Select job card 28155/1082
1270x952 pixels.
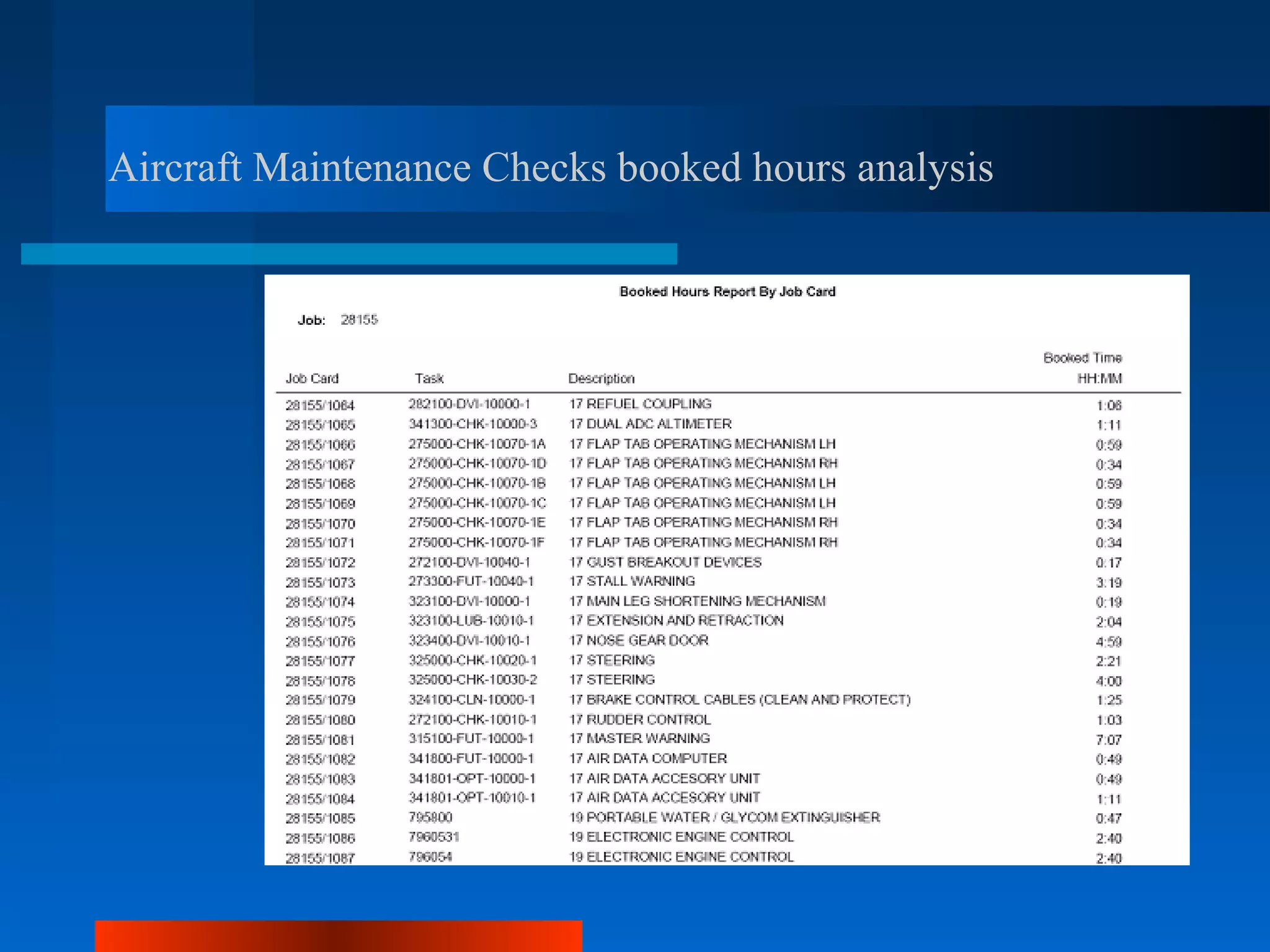(320, 760)
